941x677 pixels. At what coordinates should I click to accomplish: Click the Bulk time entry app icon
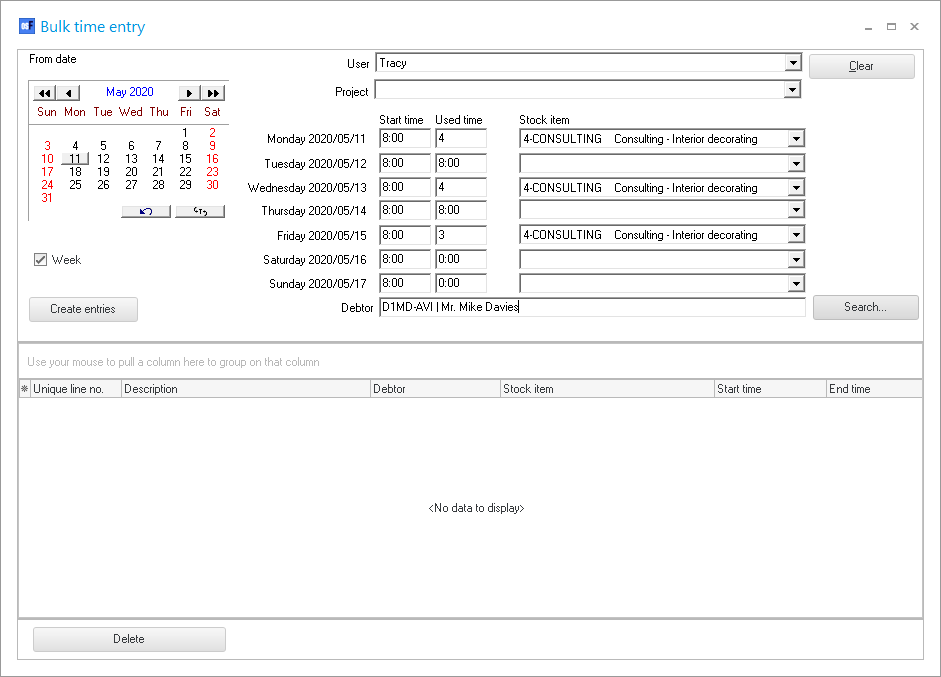27,27
